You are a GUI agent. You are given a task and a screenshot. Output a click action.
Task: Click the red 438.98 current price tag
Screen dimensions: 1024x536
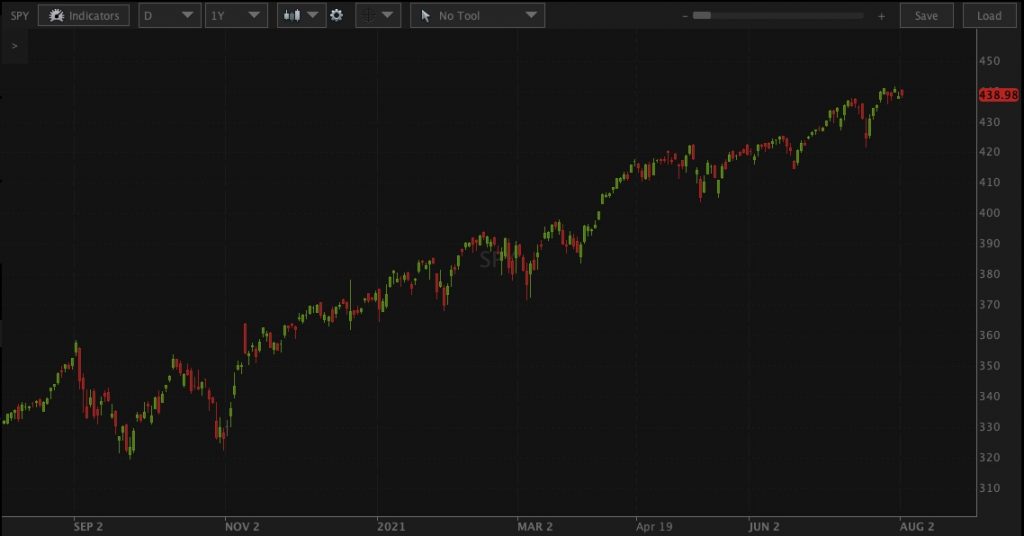point(999,94)
